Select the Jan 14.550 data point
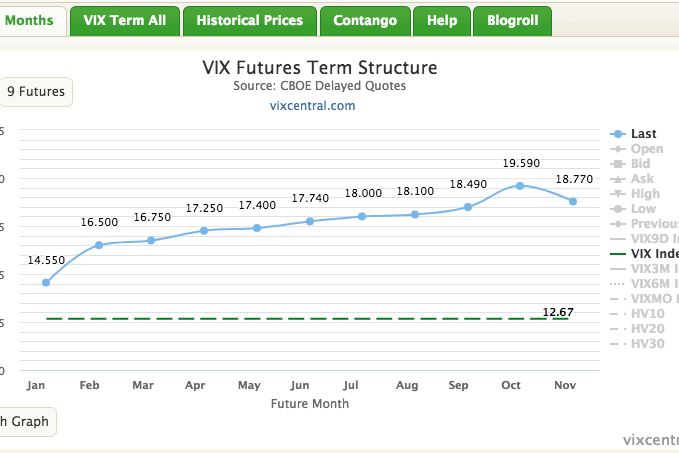 coord(46,283)
